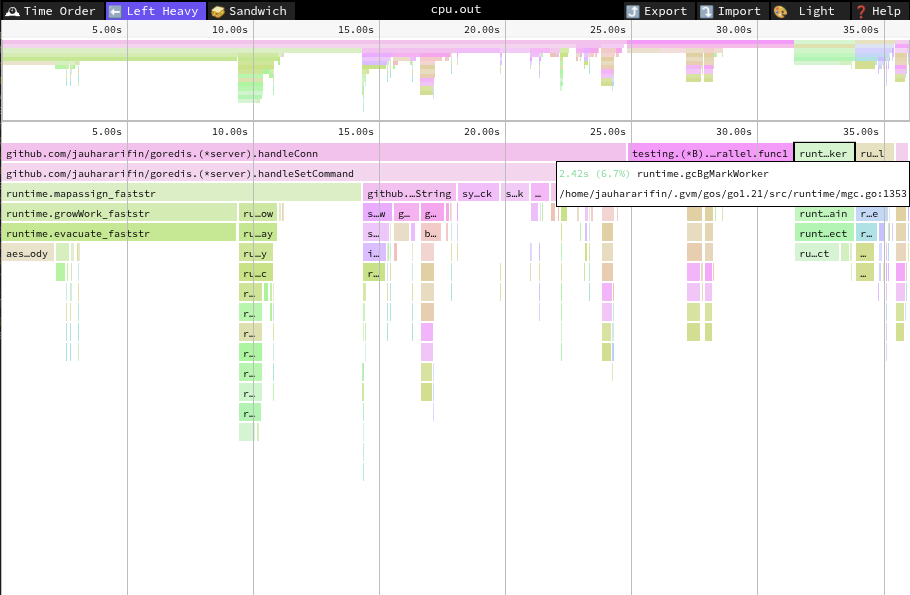The width and height of the screenshot is (910, 595).
Task: Toggle the Light color theme
Action: (806, 11)
